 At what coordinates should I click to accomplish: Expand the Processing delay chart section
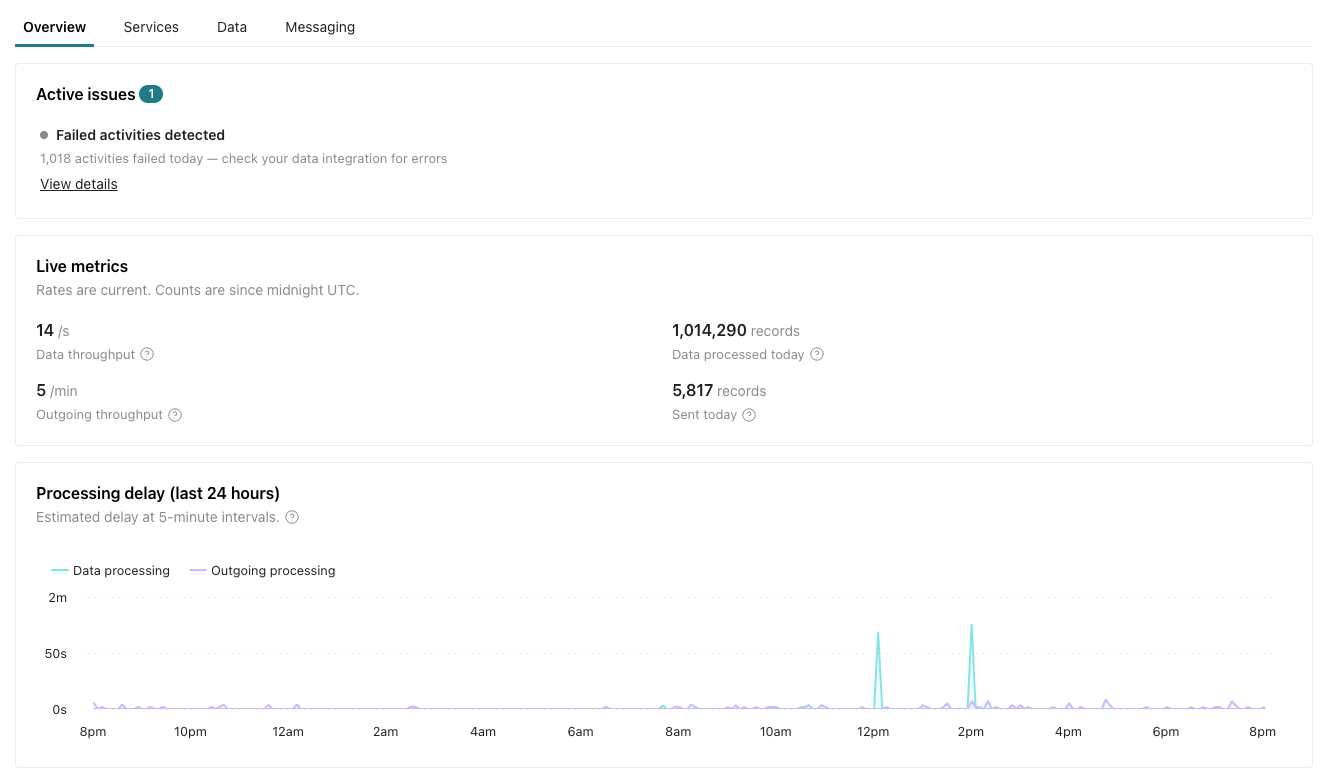pyautogui.click(x=158, y=493)
